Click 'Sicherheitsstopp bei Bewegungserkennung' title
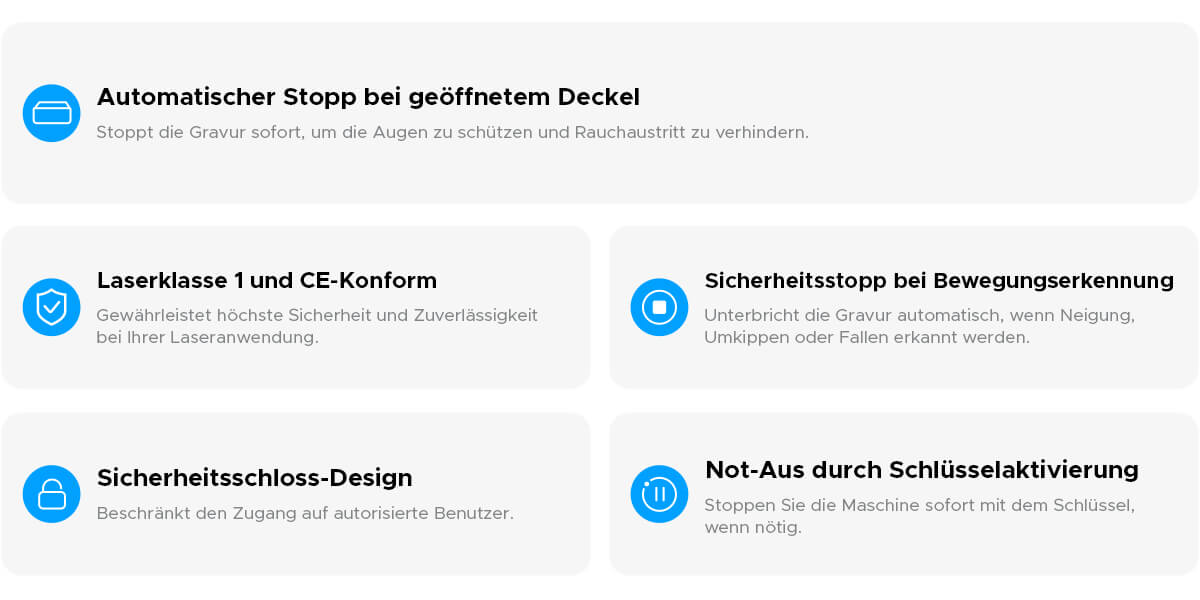The height and width of the screenshot is (600, 1200). click(x=939, y=280)
